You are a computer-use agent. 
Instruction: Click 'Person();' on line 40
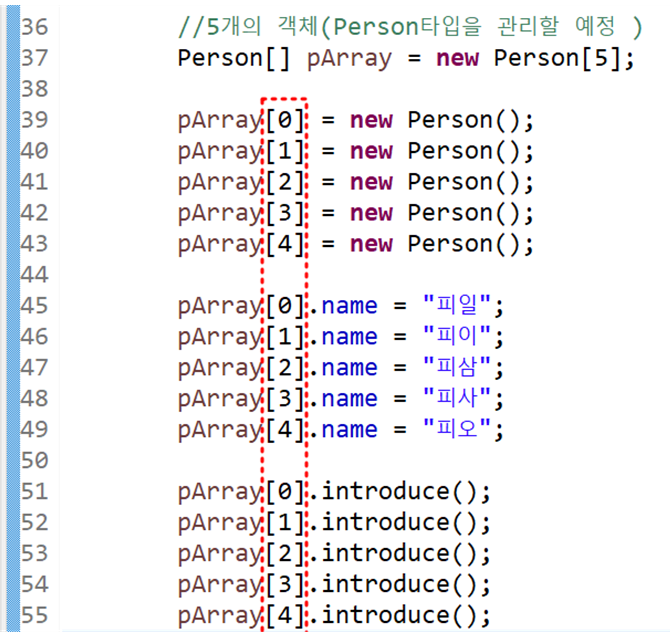470,151
